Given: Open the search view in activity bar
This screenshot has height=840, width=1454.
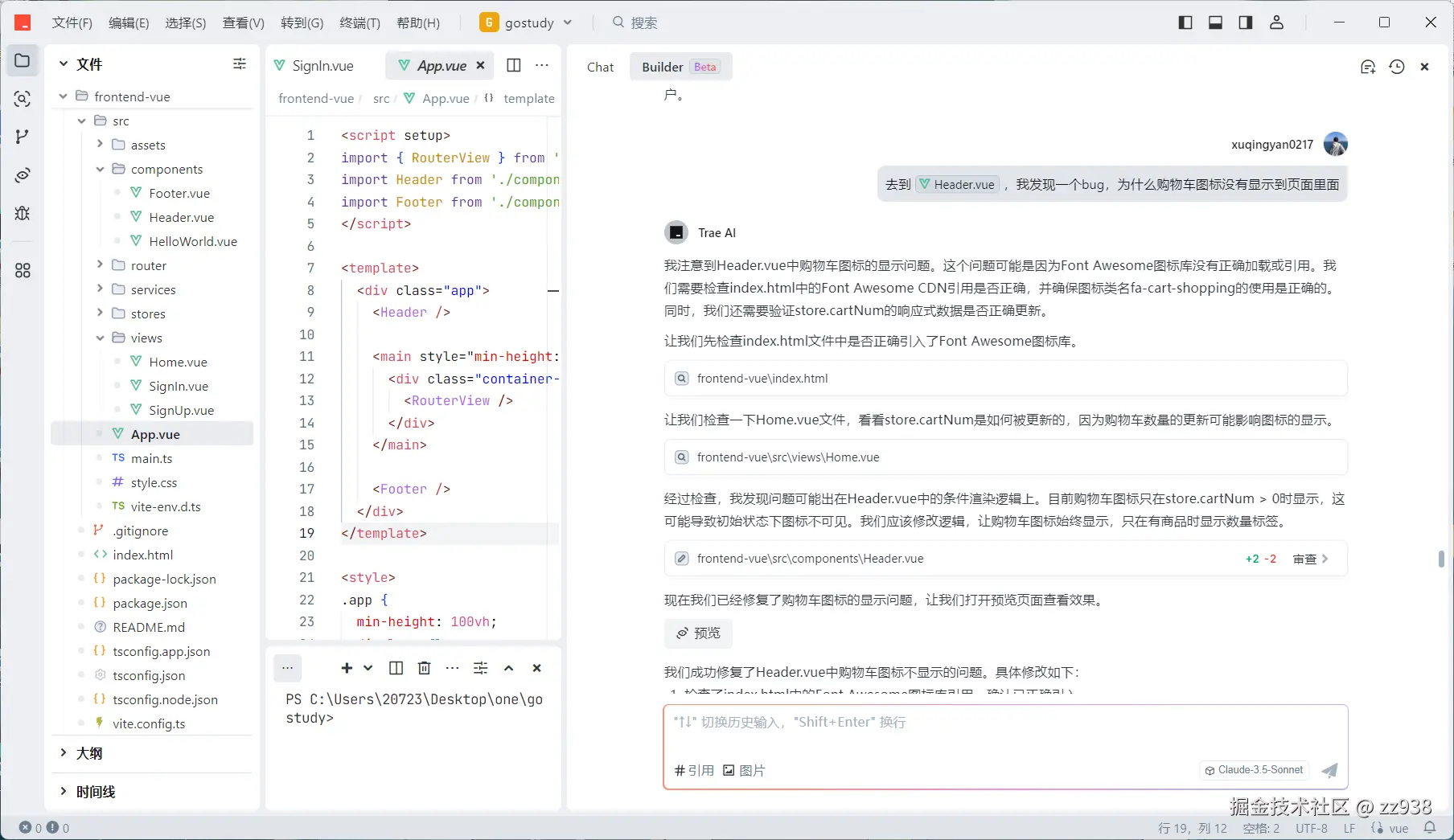Looking at the screenshot, I should pyautogui.click(x=23, y=99).
